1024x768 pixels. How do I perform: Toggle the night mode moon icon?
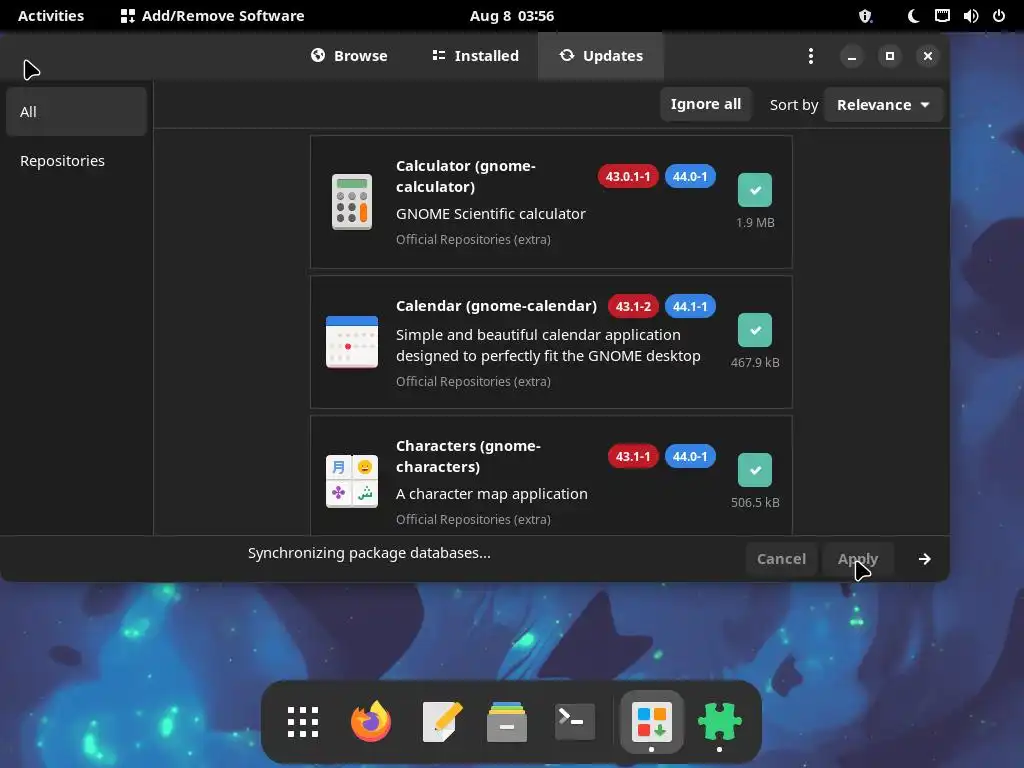tap(914, 16)
